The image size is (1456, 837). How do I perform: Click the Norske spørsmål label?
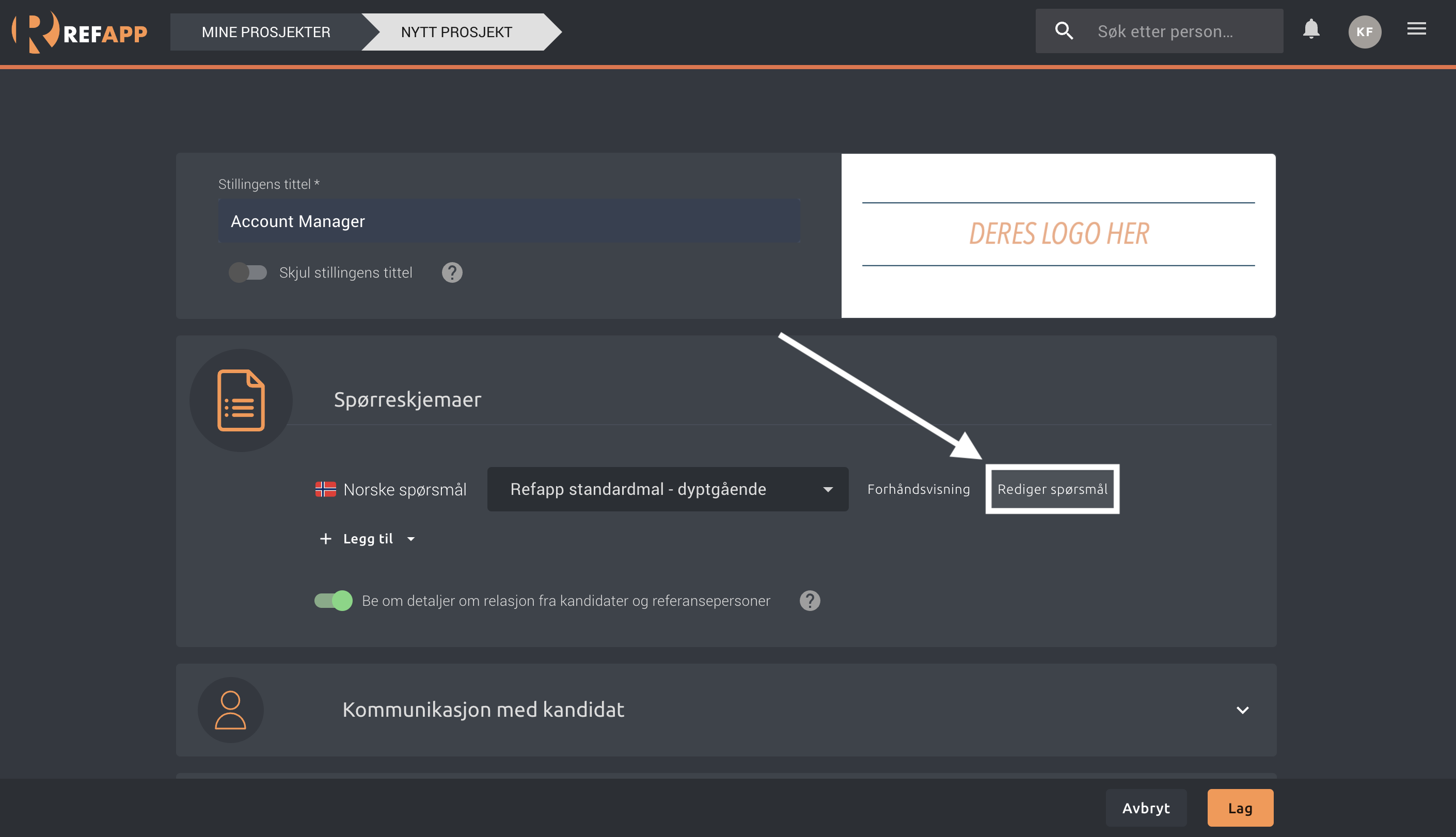pyautogui.click(x=405, y=490)
